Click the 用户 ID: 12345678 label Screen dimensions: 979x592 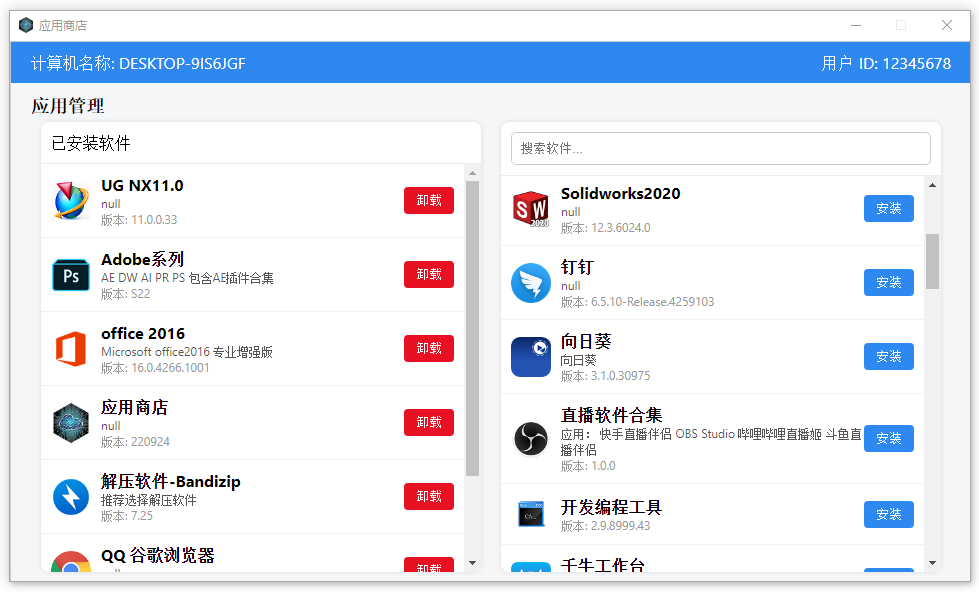[887, 63]
